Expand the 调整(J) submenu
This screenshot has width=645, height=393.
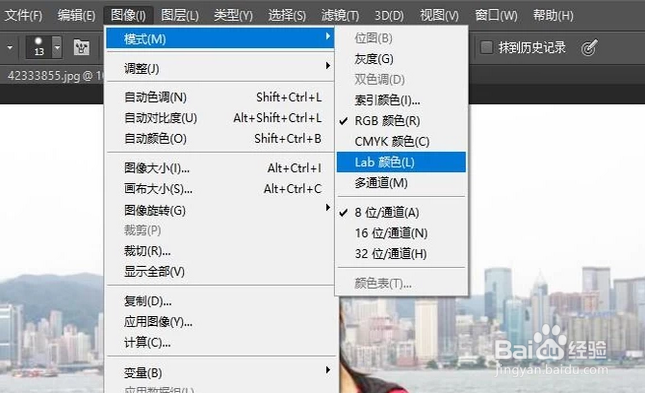tap(220, 68)
